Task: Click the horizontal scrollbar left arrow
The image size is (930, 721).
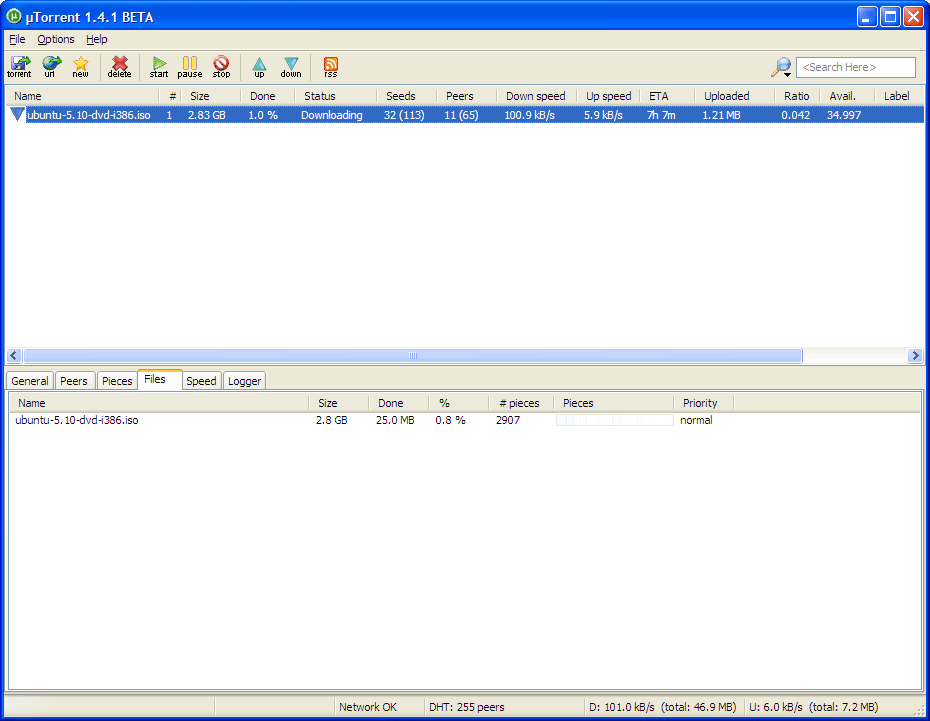Action: (15, 356)
